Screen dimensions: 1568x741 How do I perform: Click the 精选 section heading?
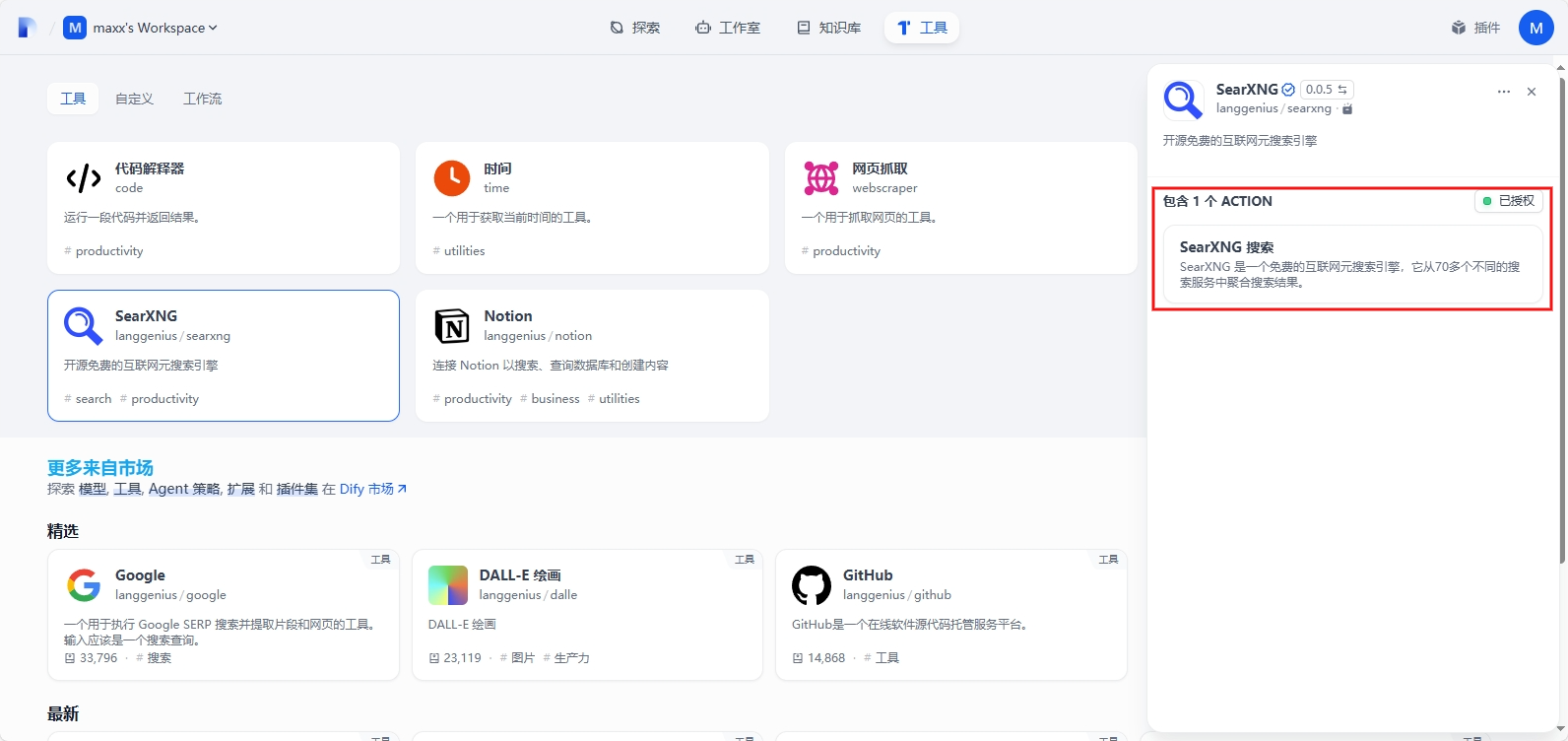[x=63, y=531]
